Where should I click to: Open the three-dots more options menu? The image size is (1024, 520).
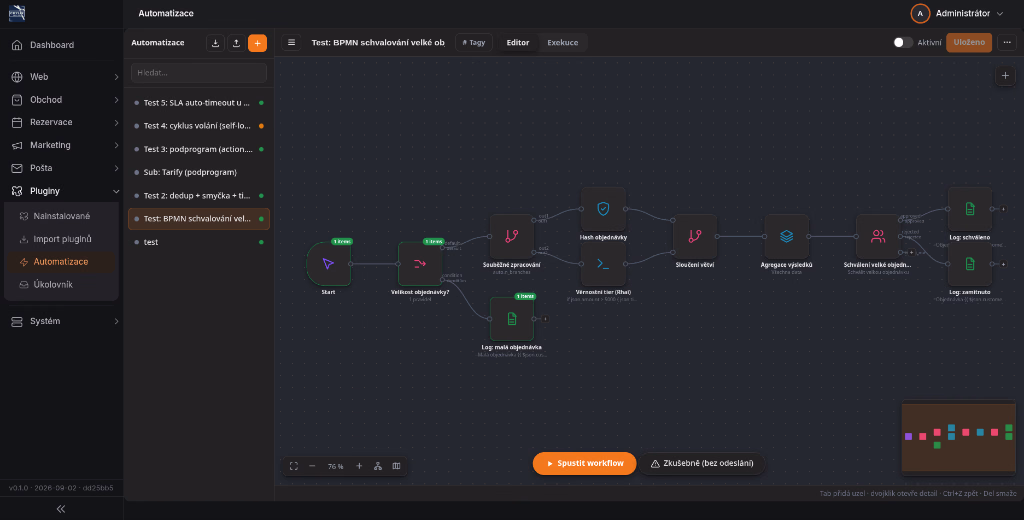click(1006, 42)
